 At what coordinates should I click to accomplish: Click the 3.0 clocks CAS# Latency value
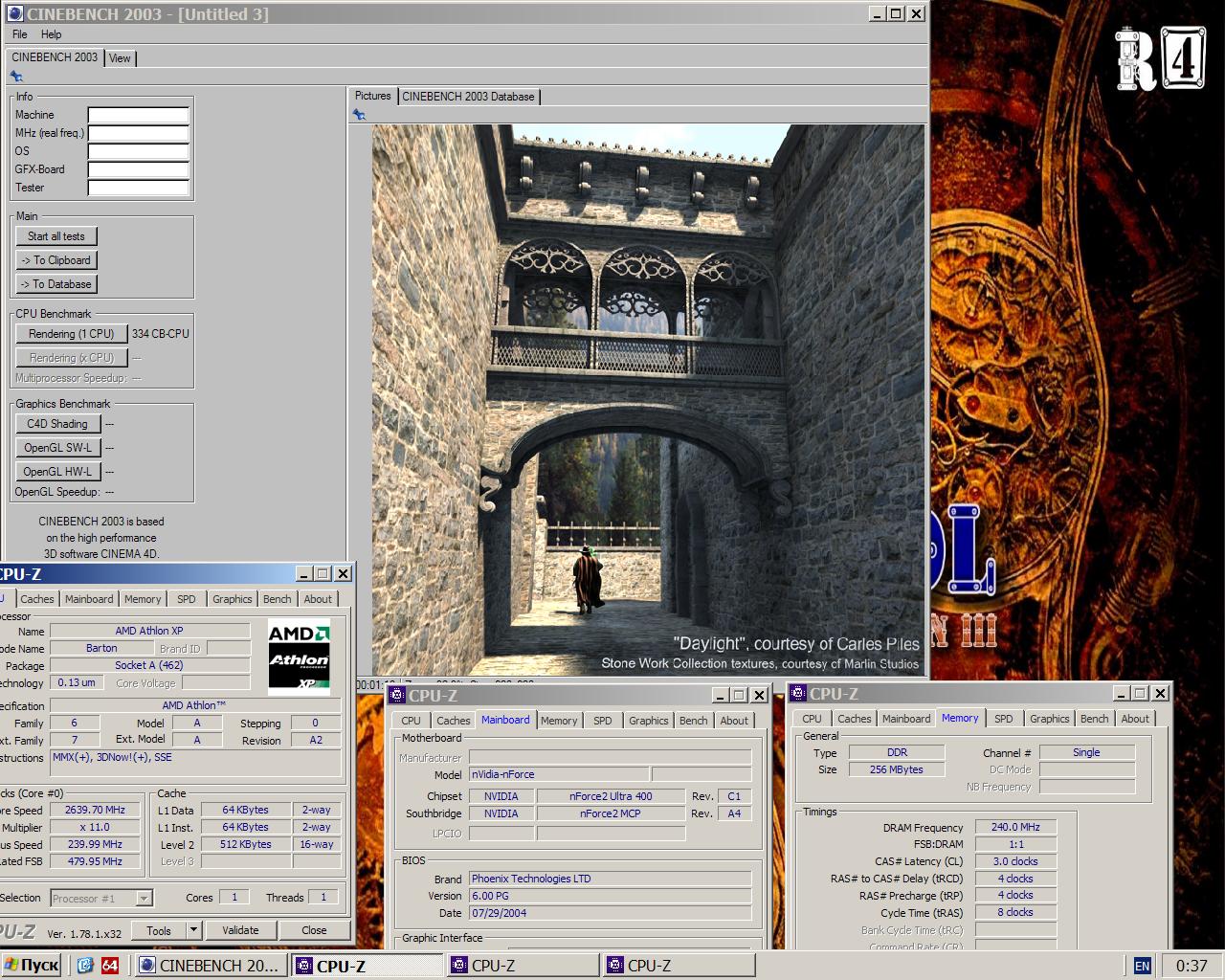[1015, 861]
